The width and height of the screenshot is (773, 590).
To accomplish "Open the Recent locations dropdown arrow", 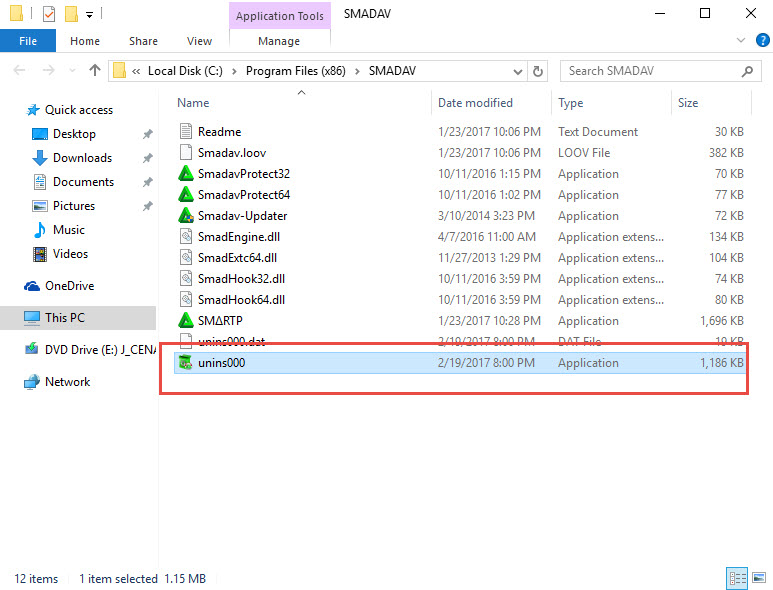I will tap(72, 71).
